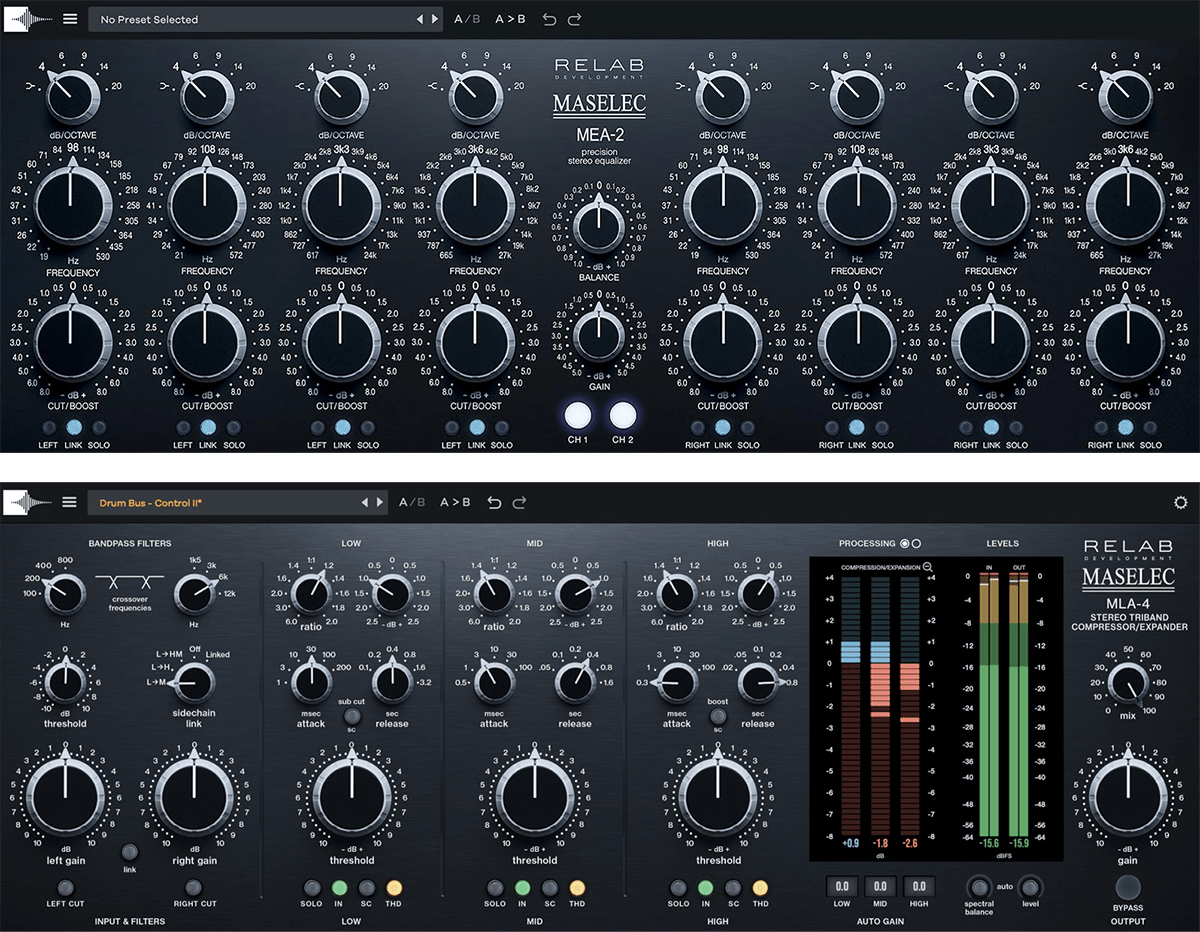Image resolution: width=1200 pixels, height=932 pixels.
Task: Open the 'No Preset Selected' preset dropdown
Action: point(267,19)
